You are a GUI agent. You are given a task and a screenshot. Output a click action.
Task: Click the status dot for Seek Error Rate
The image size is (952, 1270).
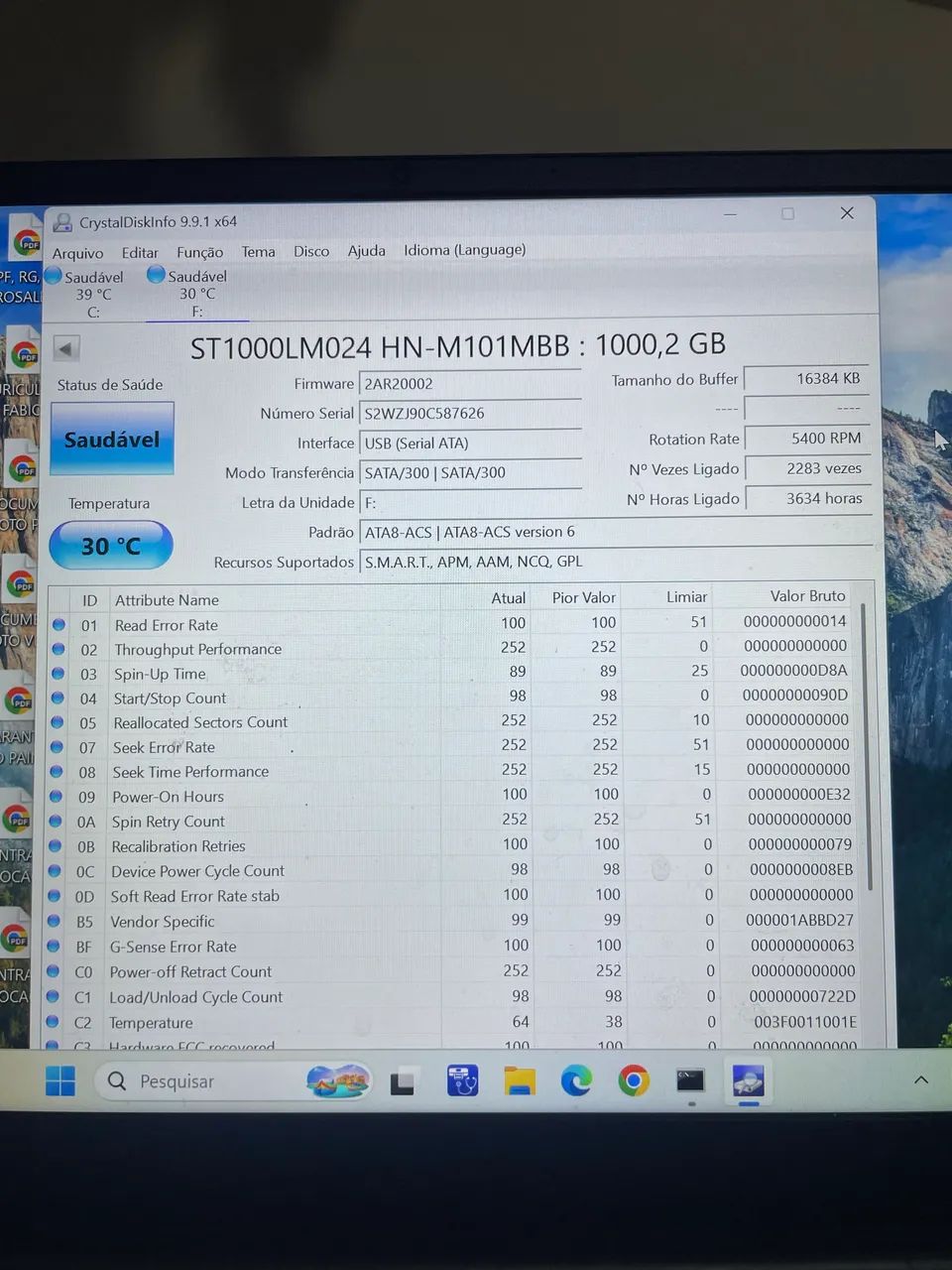point(57,747)
